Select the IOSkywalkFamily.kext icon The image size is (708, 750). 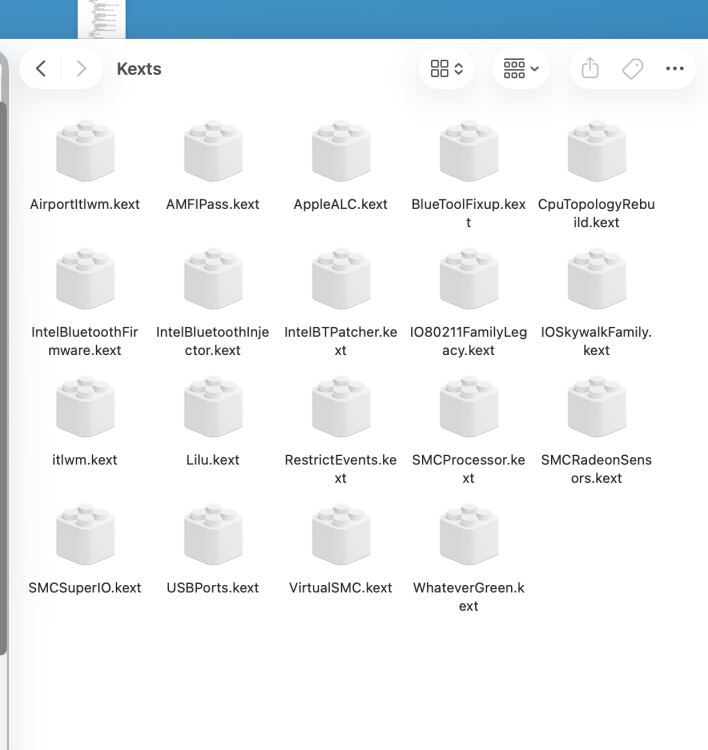pos(597,279)
